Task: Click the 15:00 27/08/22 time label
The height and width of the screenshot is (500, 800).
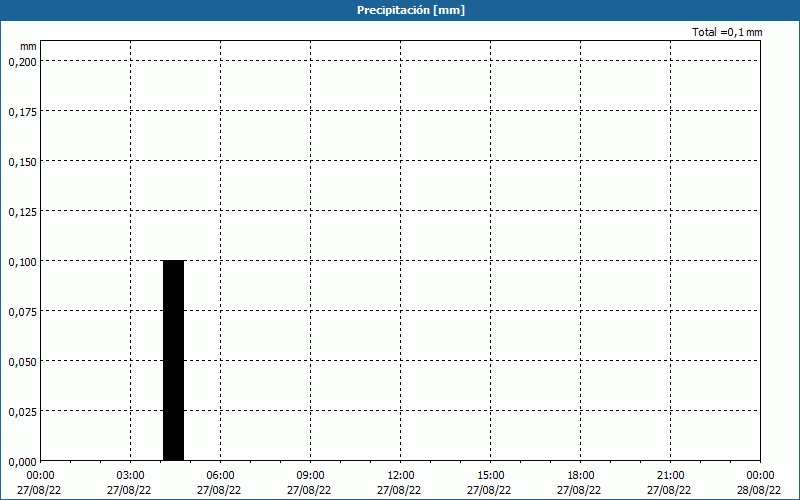Action: tap(489, 483)
